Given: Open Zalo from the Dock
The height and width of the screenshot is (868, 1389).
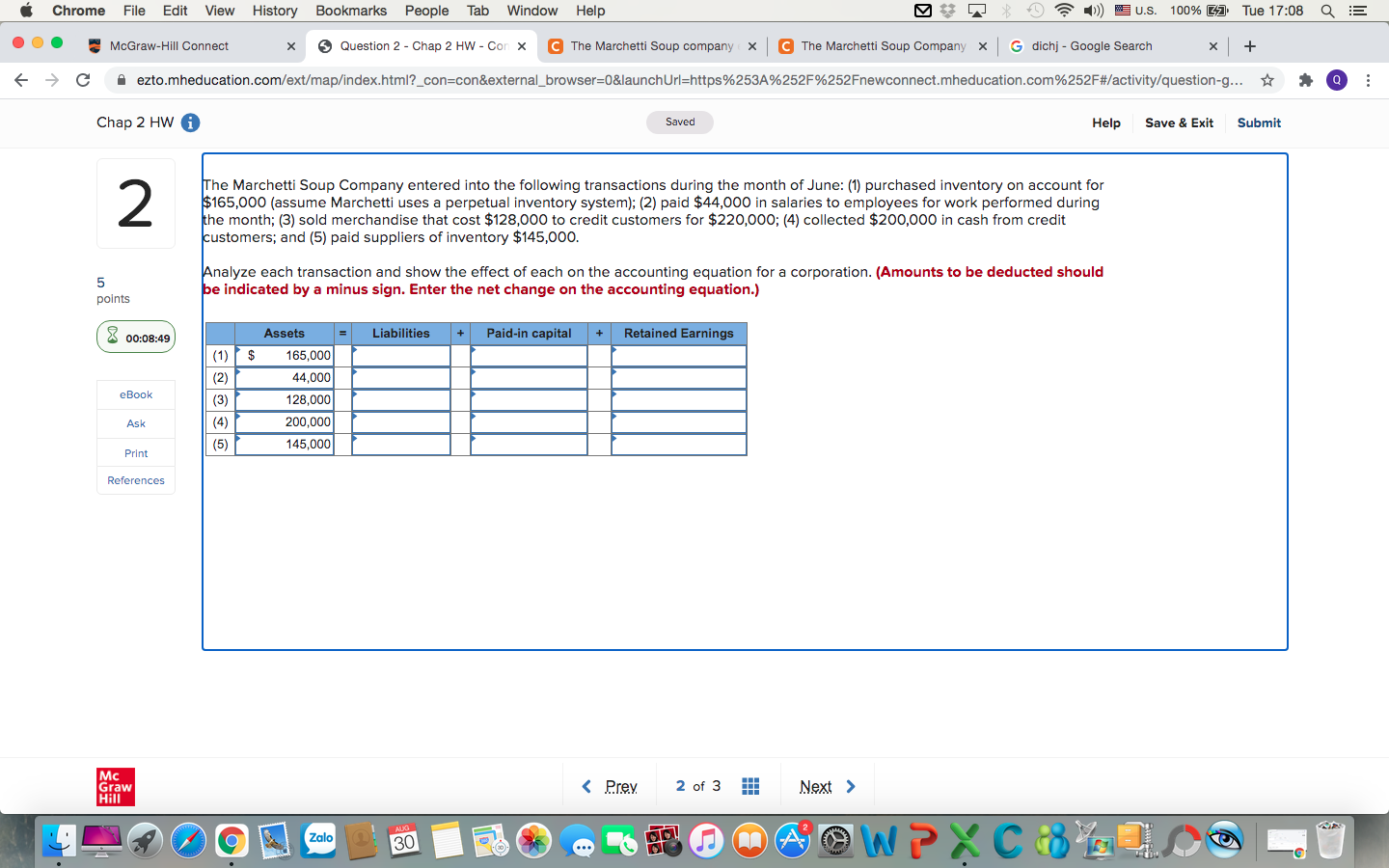Looking at the screenshot, I should click(318, 840).
